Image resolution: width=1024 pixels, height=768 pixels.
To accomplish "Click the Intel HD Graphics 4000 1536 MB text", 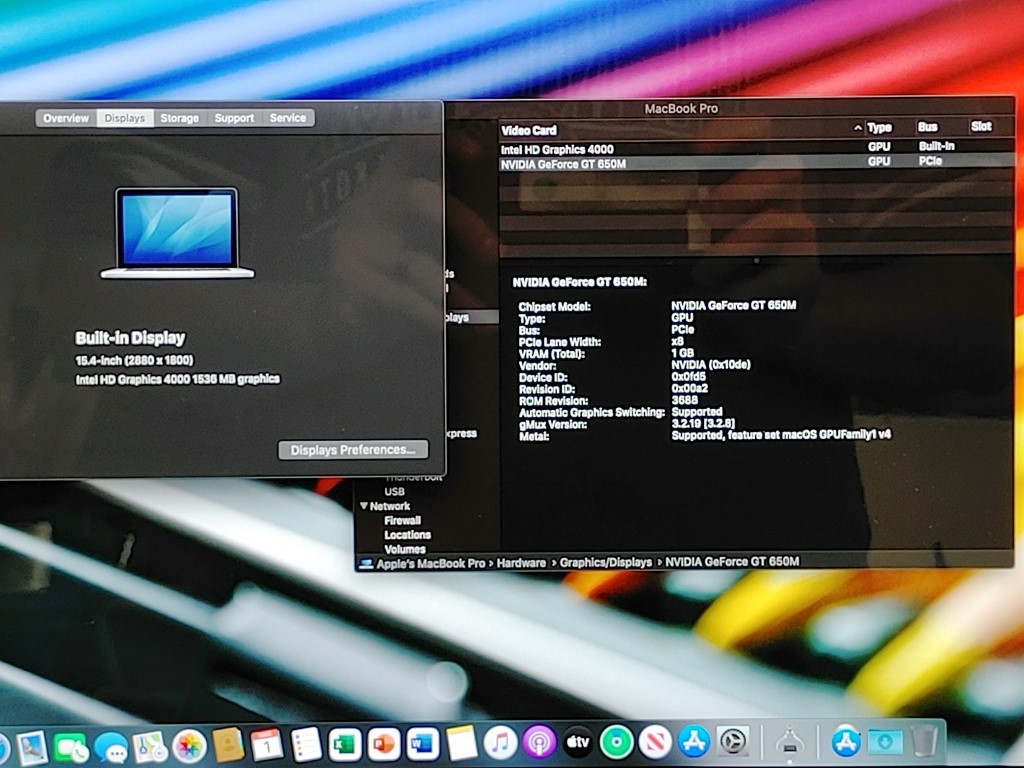I will [178, 379].
